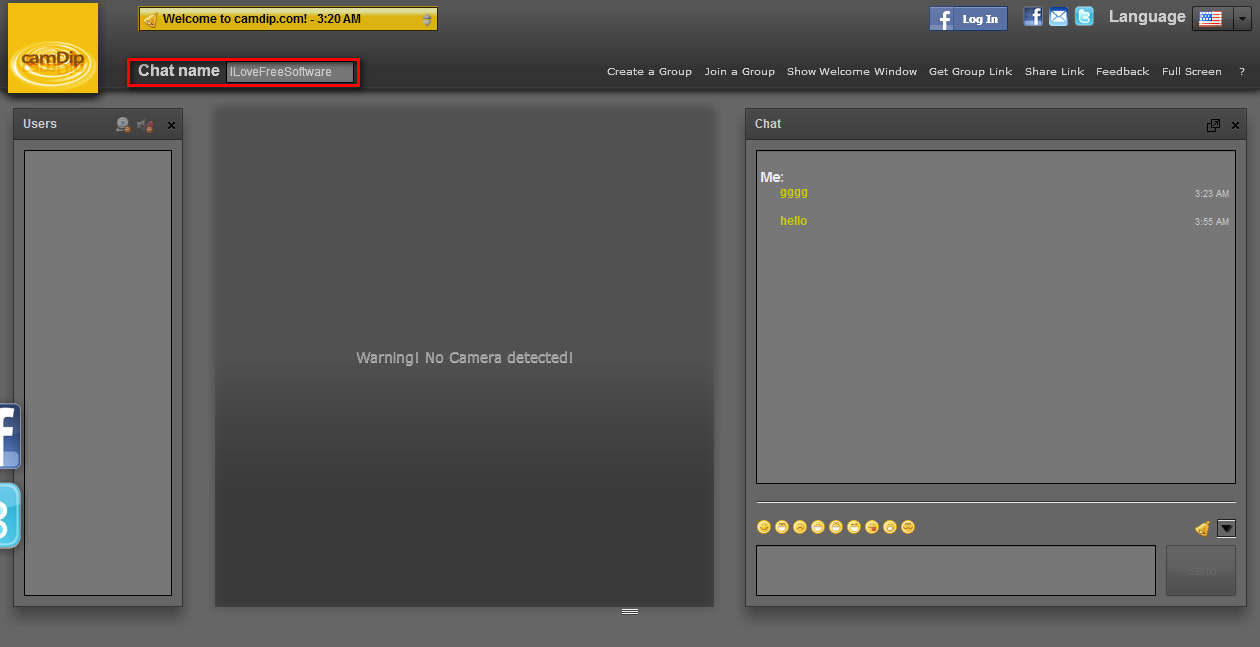Insert the second emoticon in the row
Viewport: 1260px width, 647px height.
point(782,527)
